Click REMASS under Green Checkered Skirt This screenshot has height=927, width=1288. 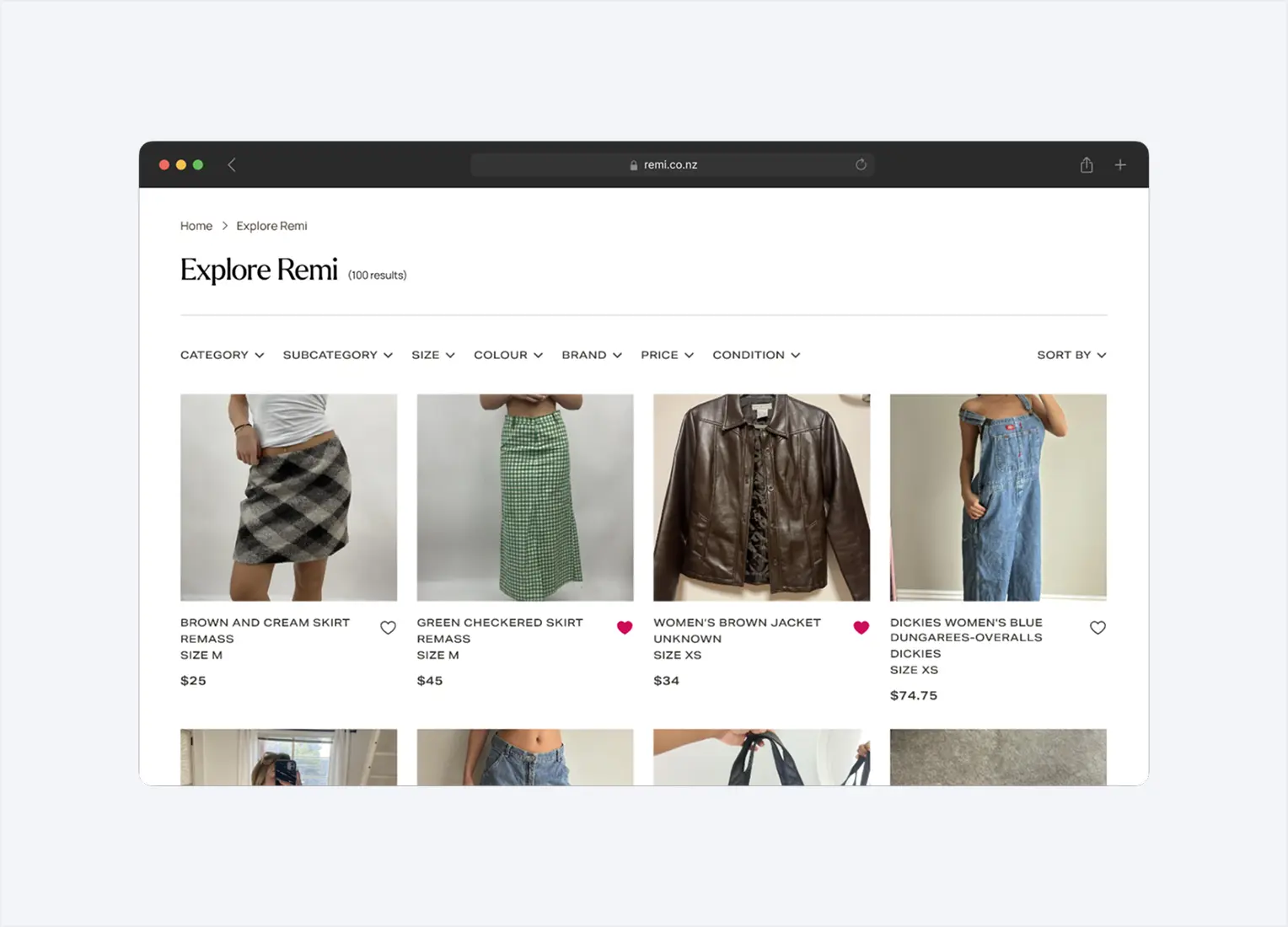(443, 639)
